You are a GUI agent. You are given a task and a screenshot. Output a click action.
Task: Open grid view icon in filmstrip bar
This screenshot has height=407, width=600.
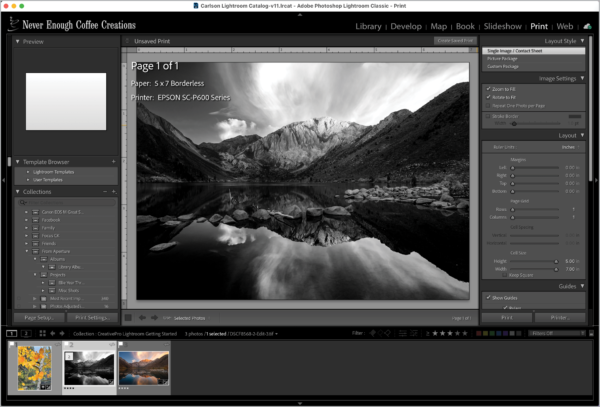(42, 334)
